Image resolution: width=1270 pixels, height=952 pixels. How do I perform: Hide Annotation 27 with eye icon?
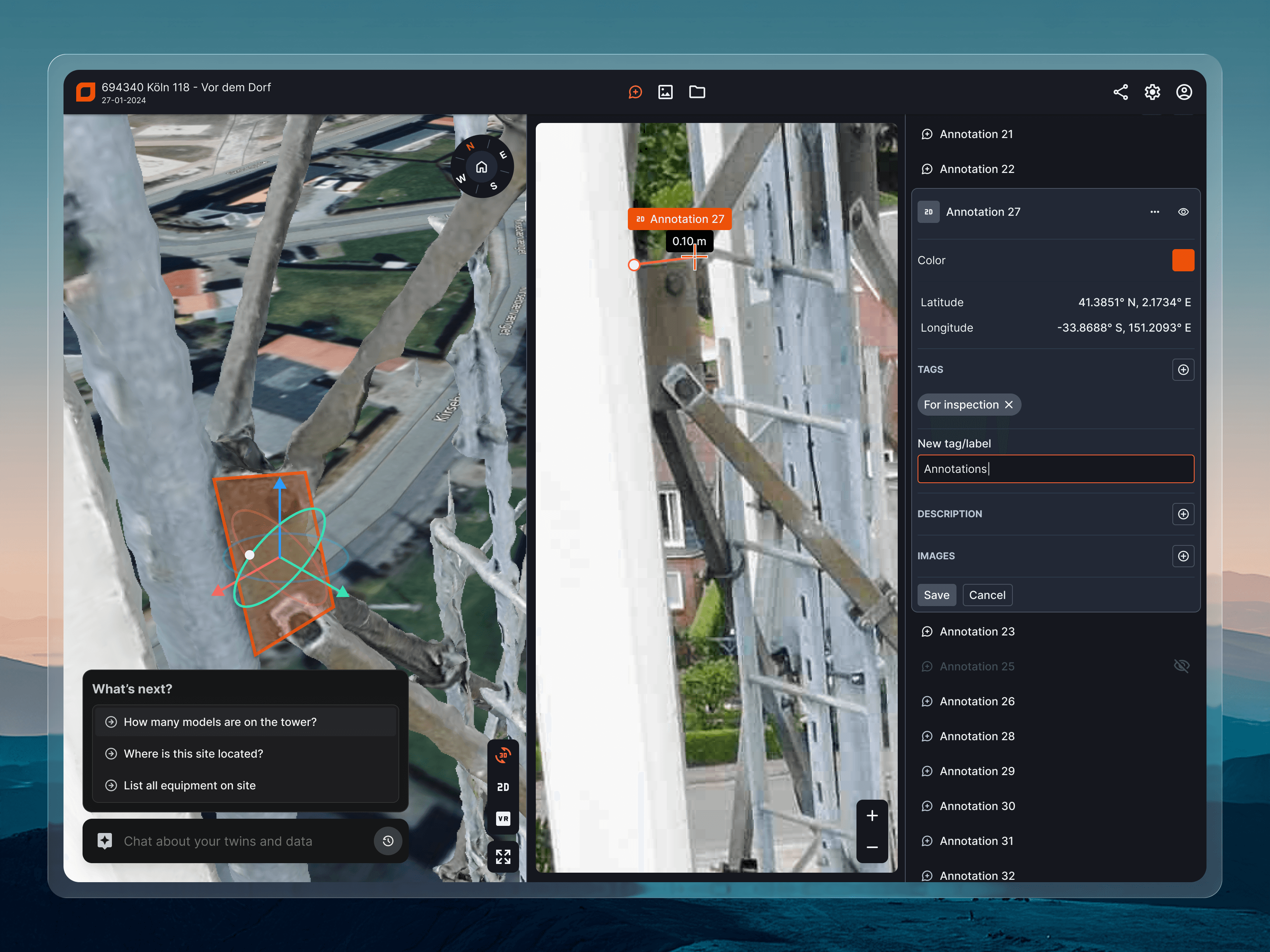(x=1183, y=212)
